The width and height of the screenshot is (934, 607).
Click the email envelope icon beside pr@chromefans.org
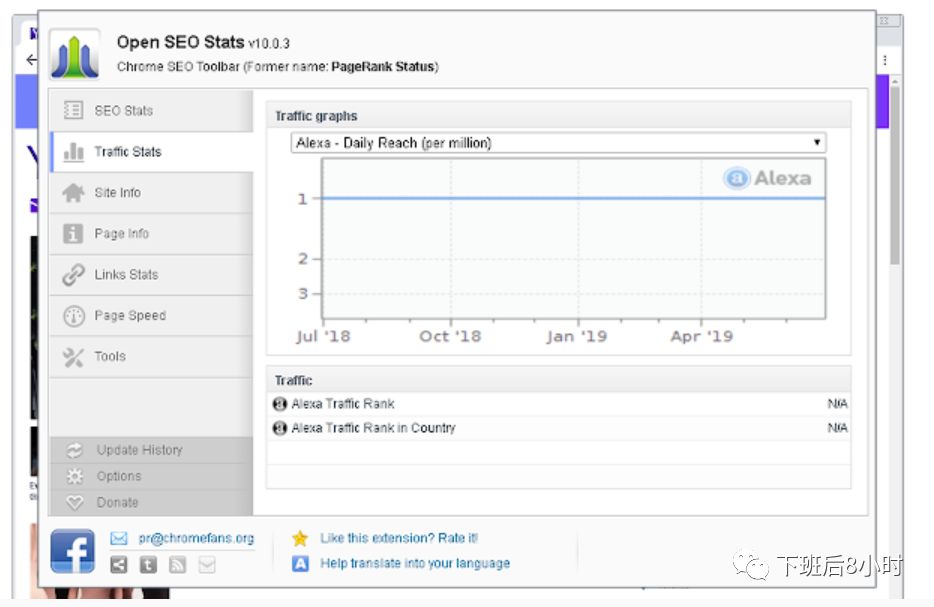click(x=119, y=538)
